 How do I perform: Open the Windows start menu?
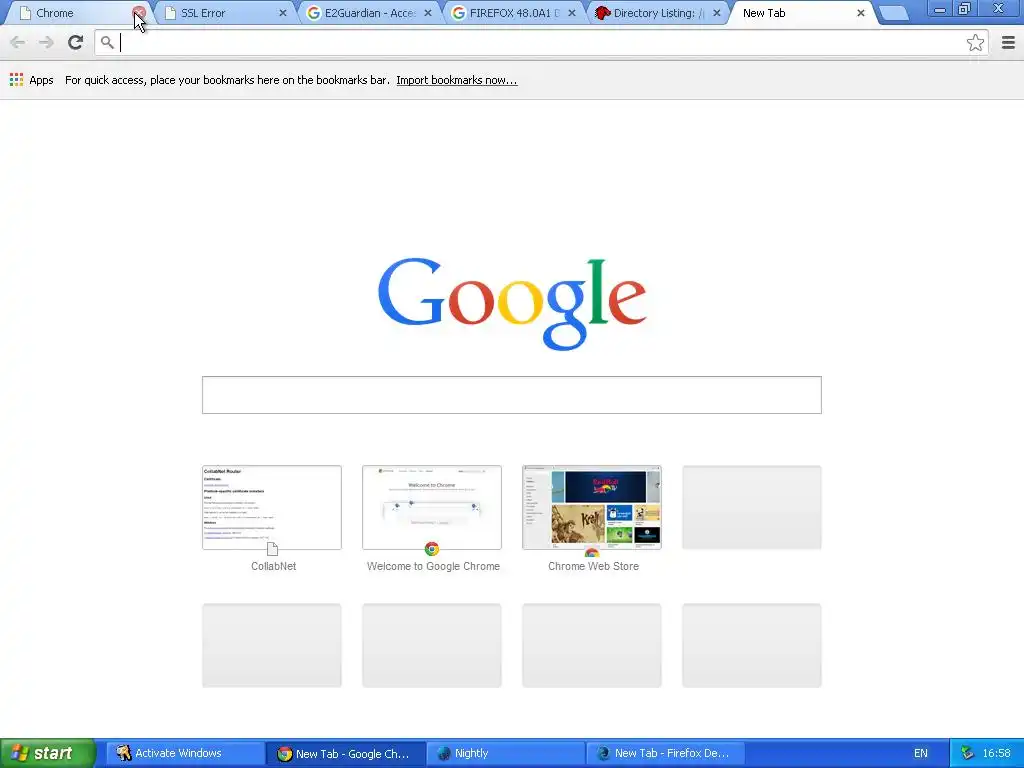(48, 753)
